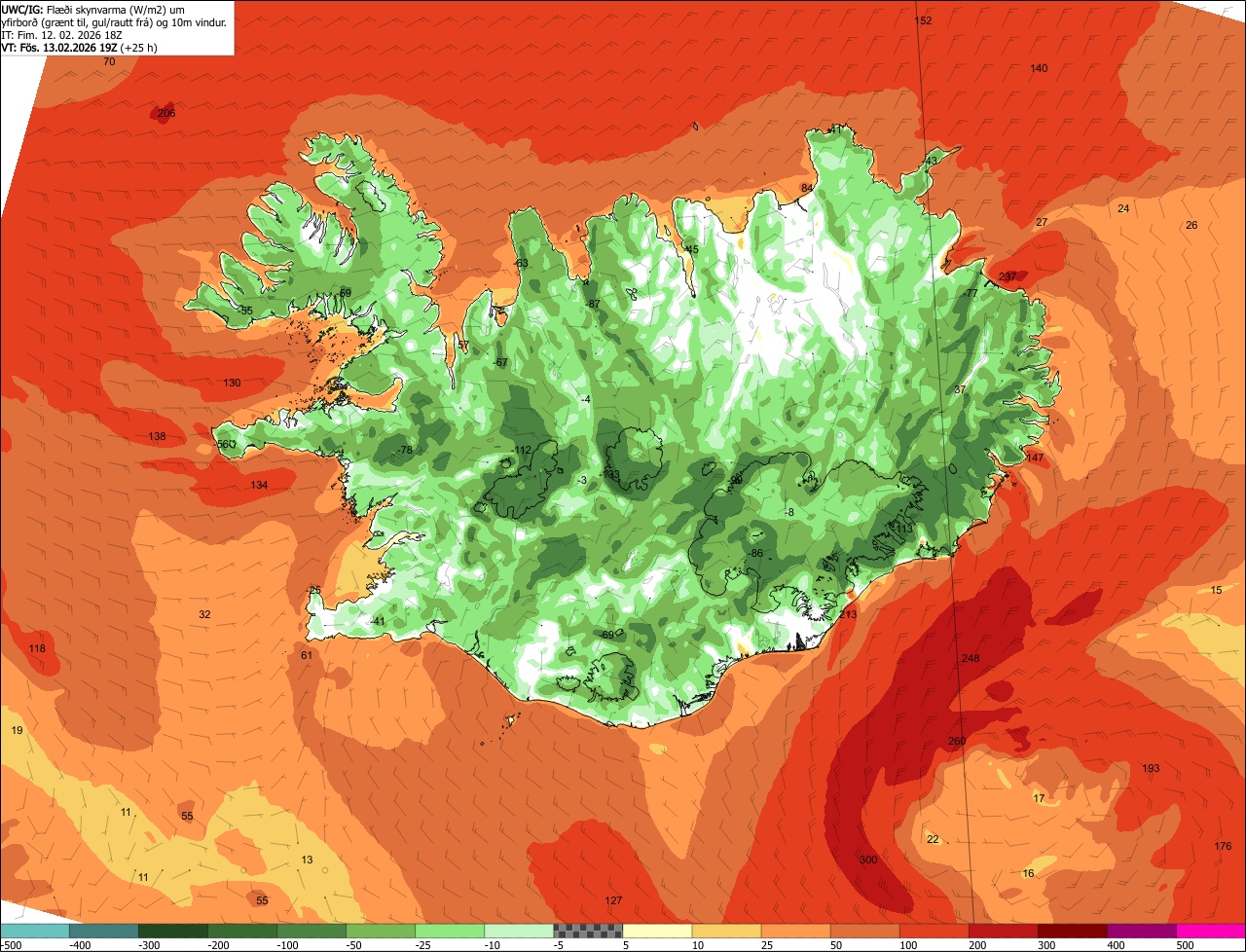The height and width of the screenshot is (952, 1246).
Task: Click the legend swatch between 25 and 50
Action: click(x=795, y=932)
